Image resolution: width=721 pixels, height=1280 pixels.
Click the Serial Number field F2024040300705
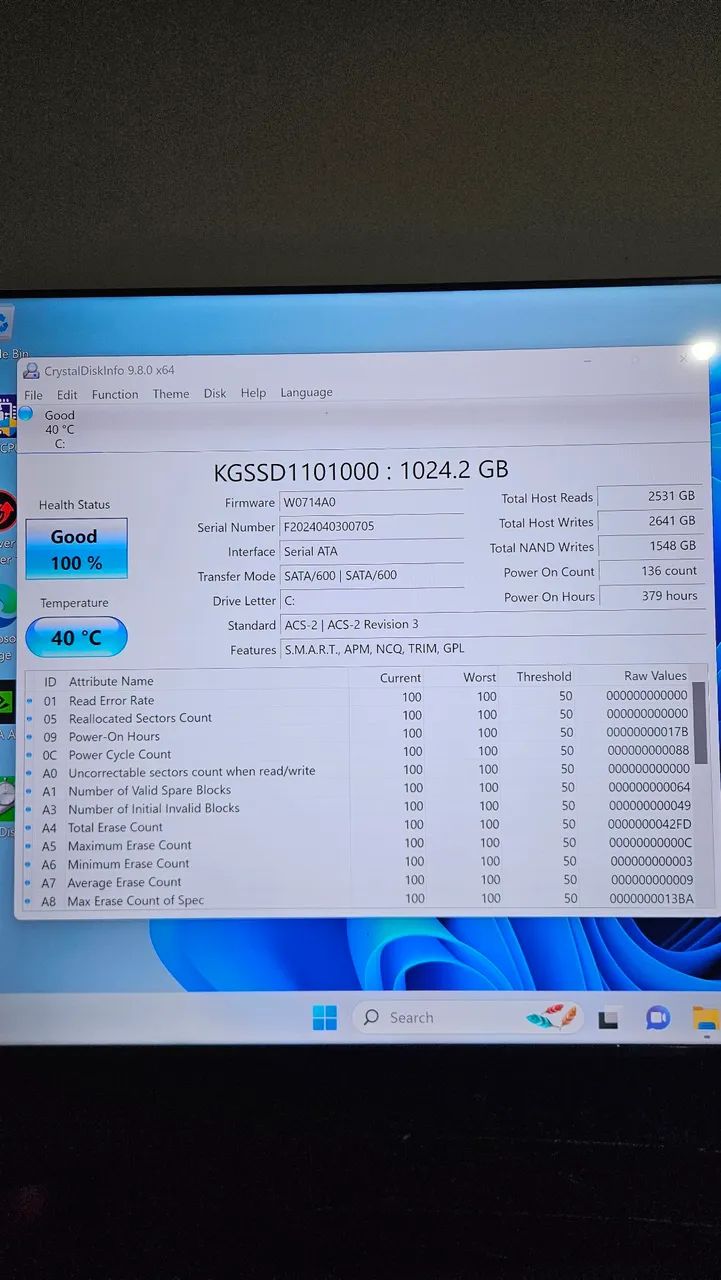coord(372,526)
